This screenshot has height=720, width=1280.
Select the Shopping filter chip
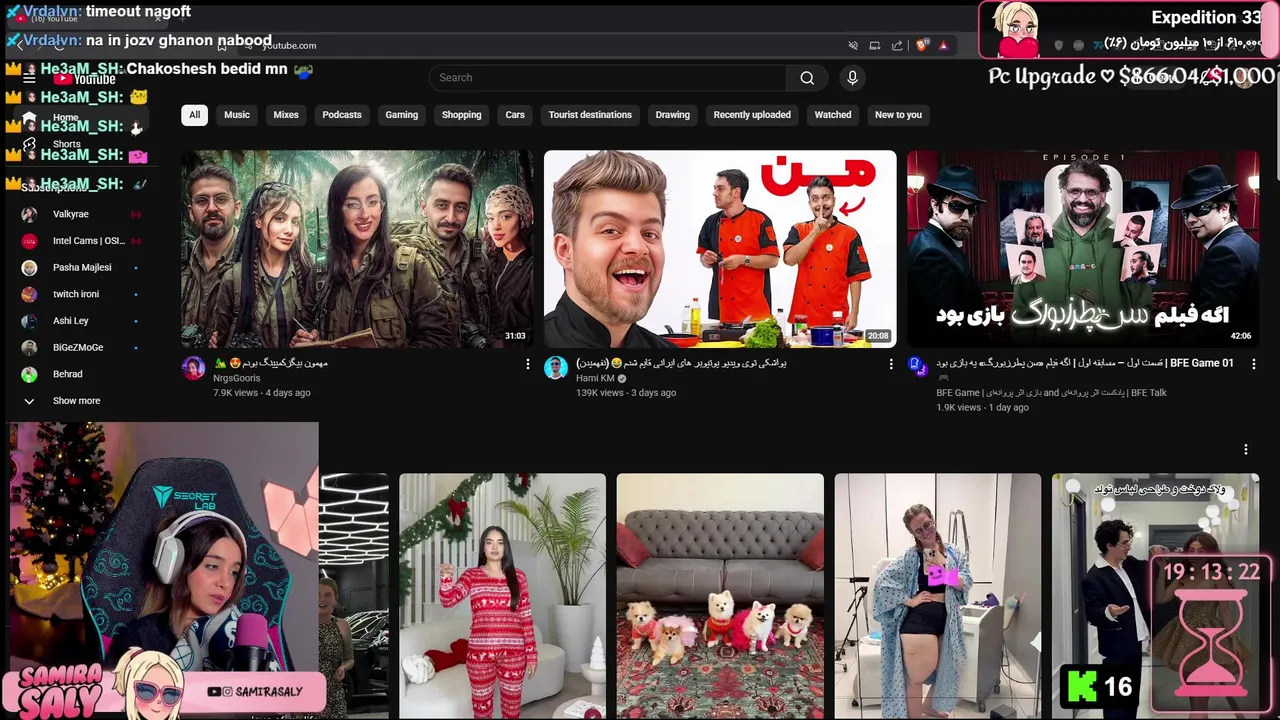pos(462,115)
